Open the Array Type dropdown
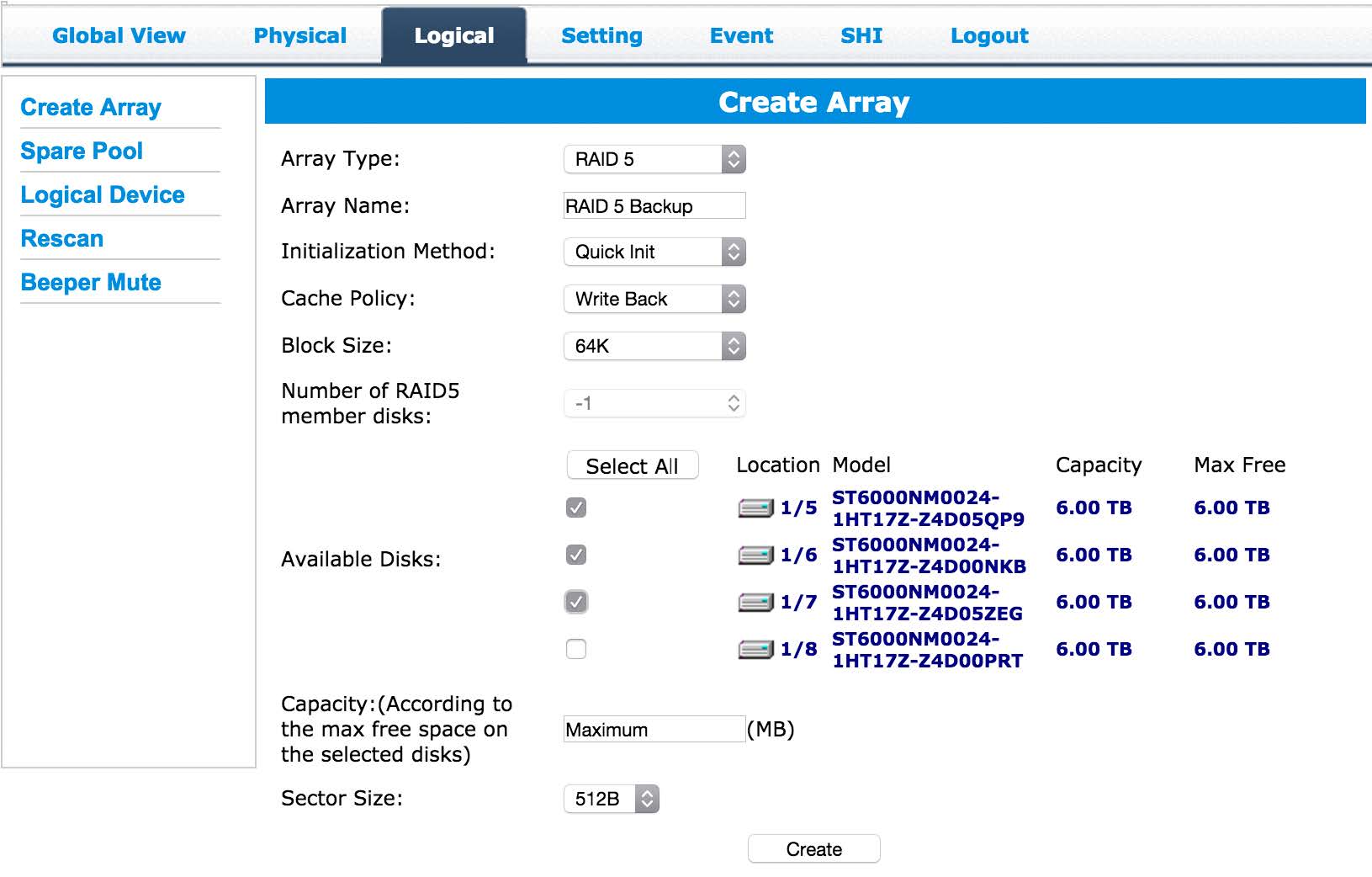 point(654,159)
